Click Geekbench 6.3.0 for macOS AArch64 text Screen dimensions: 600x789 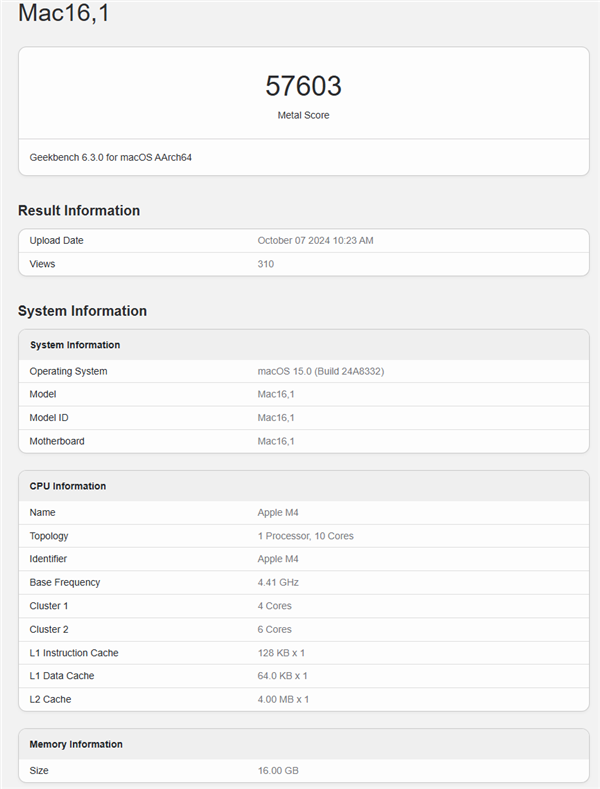[111, 157]
